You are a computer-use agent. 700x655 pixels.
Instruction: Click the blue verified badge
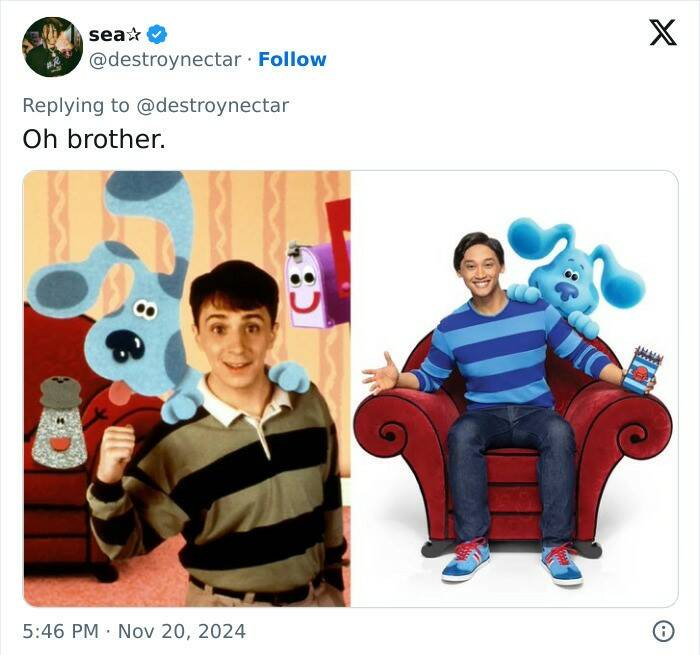(157, 34)
